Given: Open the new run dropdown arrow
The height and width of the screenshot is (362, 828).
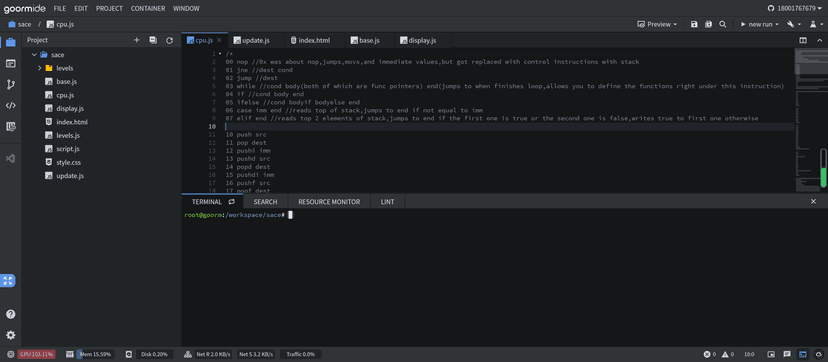Looking at the screenshot, I should (x=777, y=25).
